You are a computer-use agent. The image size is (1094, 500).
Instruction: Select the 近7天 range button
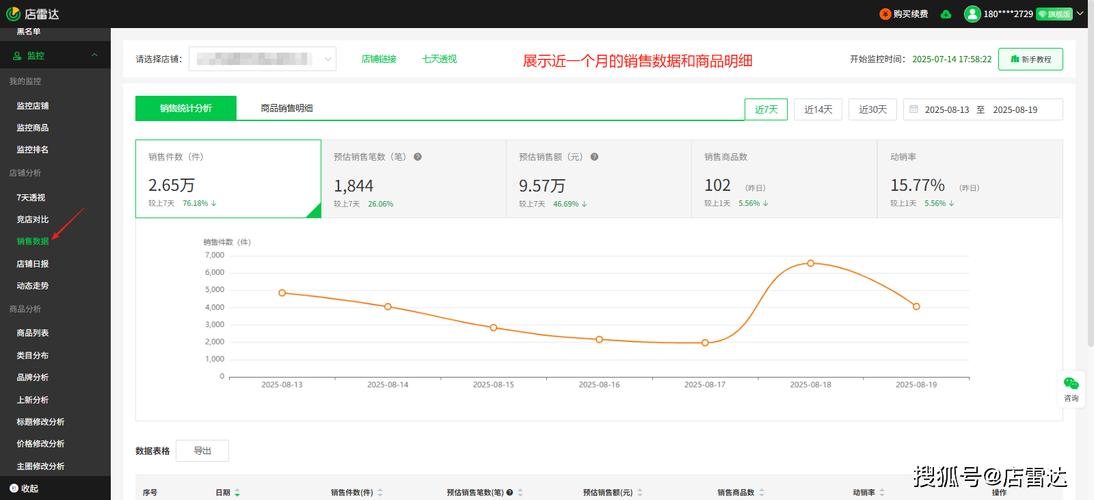click(766, 109)
